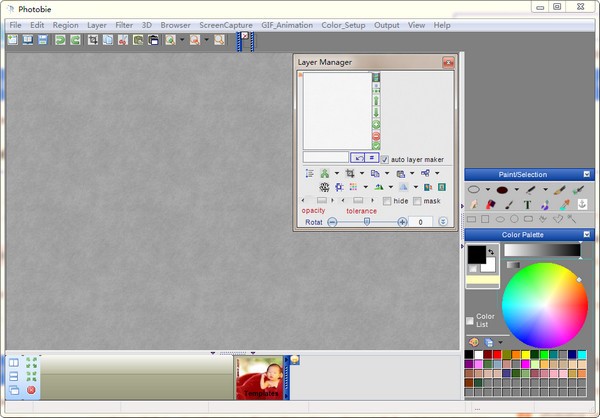
Task: Click the open file book icon
Action: point(28,39)
